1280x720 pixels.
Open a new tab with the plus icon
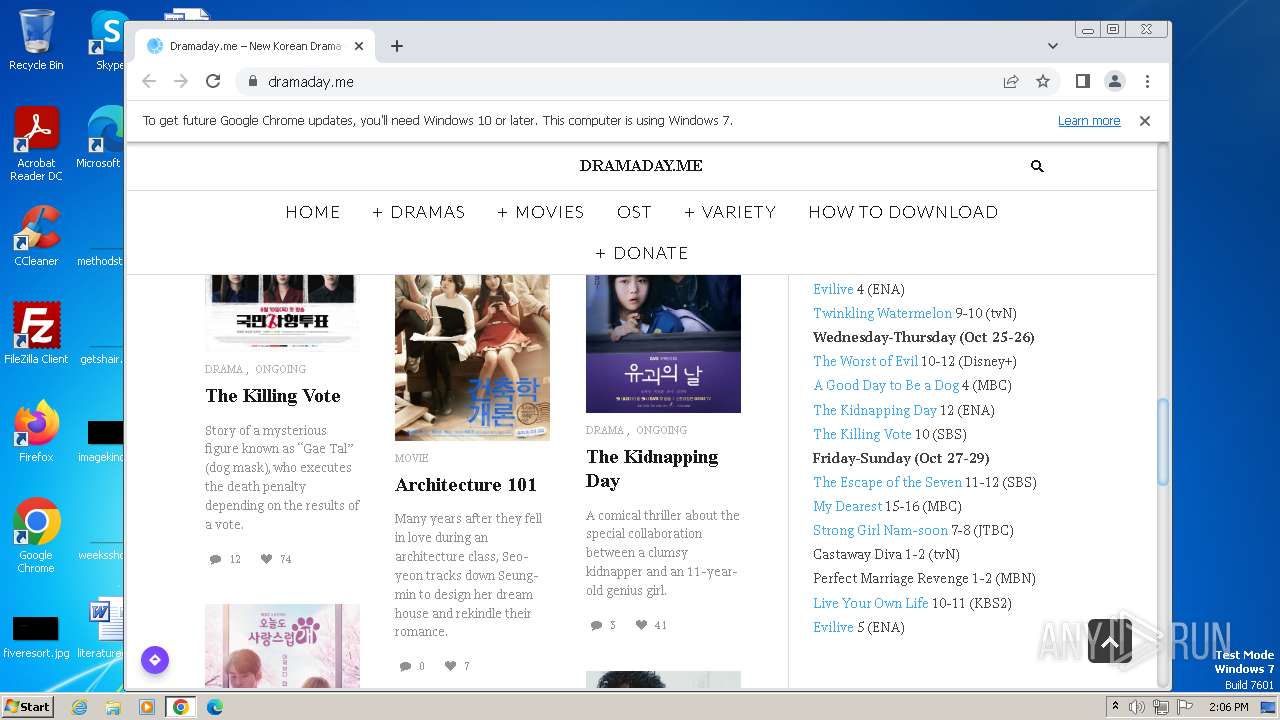click(397, 46)
